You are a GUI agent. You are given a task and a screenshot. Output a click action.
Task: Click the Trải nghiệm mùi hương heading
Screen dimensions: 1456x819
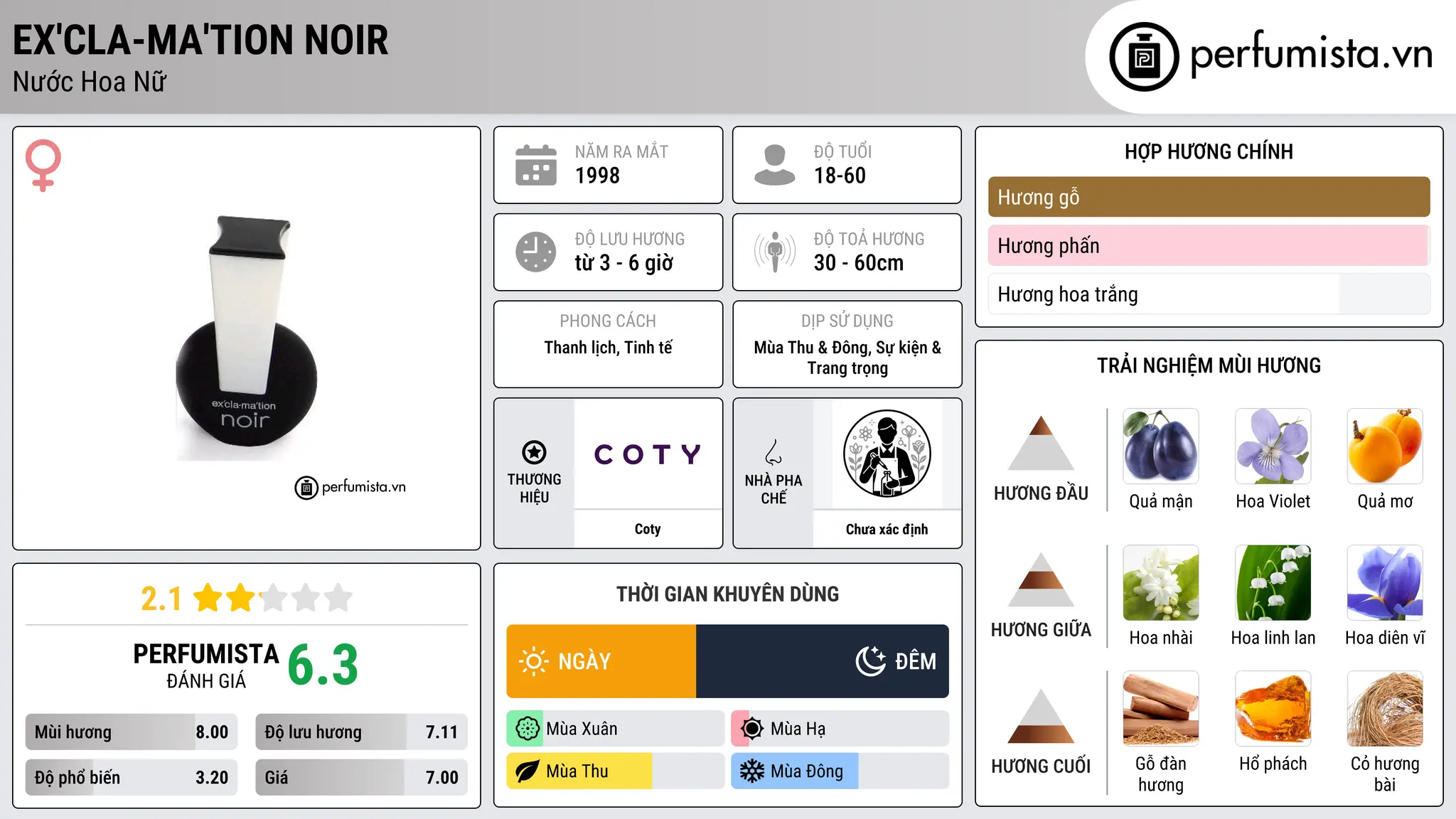click(1209, 366)
